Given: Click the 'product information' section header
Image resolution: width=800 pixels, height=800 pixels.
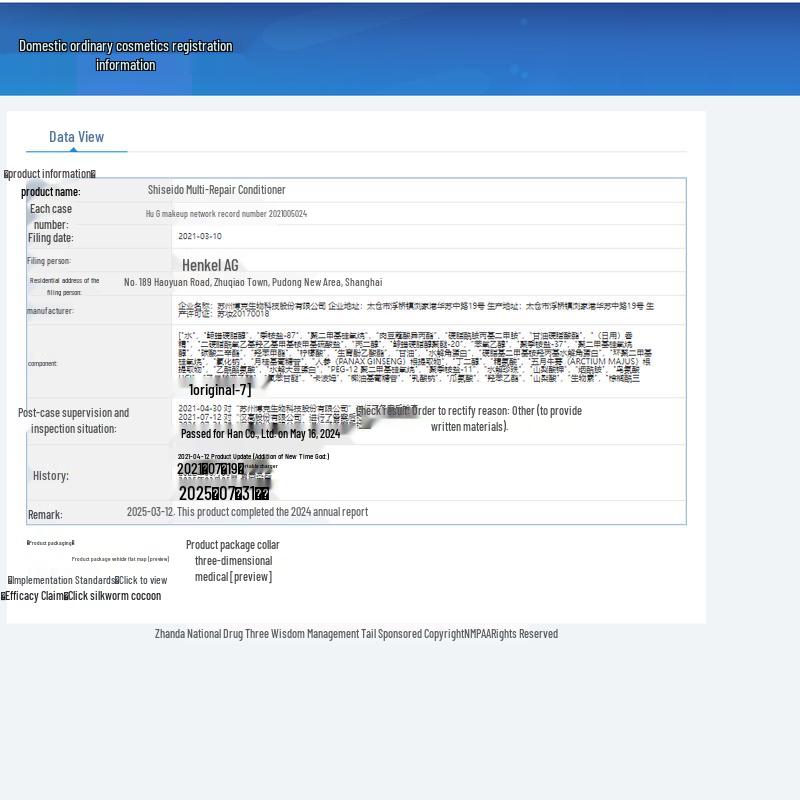Looking at the screenshot, I should (x=49, y=174).
